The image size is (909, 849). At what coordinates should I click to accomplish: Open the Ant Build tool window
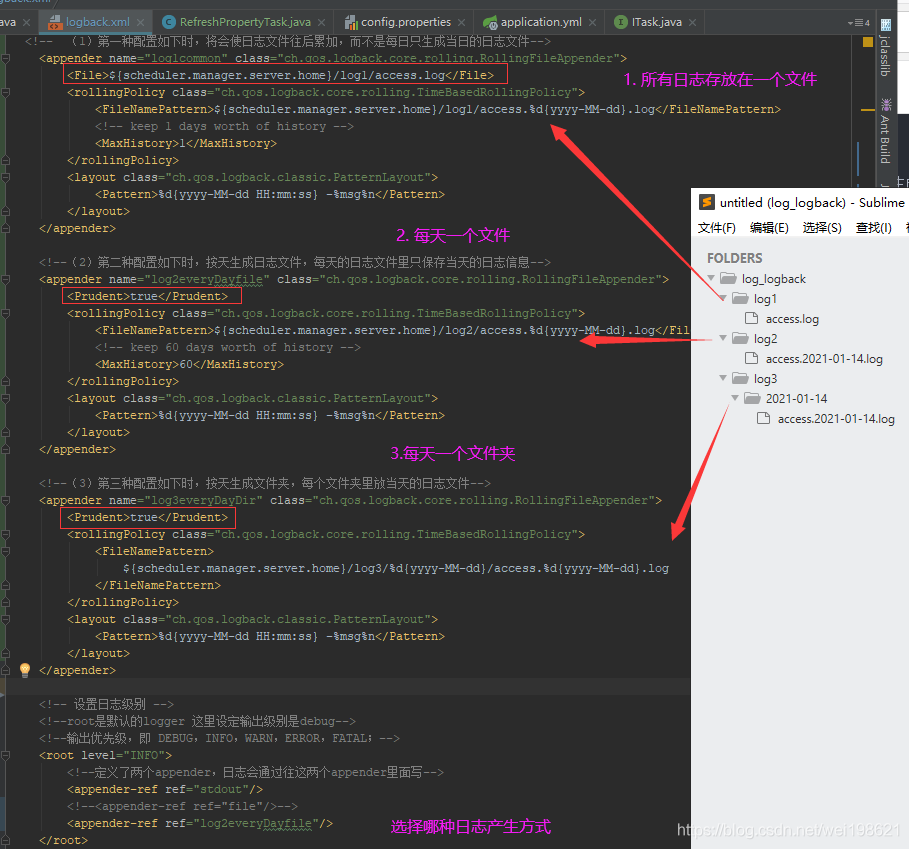coord(885,131)
